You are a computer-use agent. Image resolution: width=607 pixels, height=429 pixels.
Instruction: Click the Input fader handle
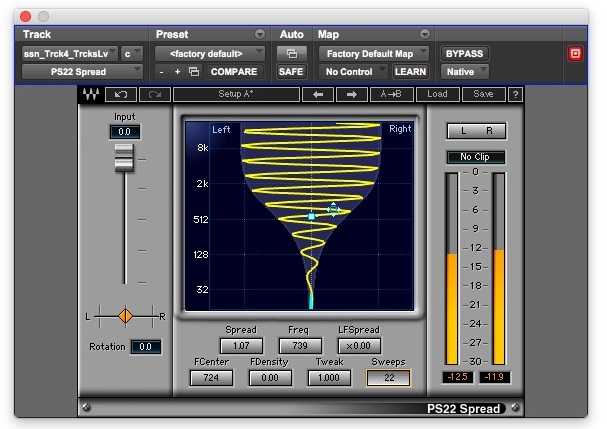pyautogui.click(x=124, y=157)
